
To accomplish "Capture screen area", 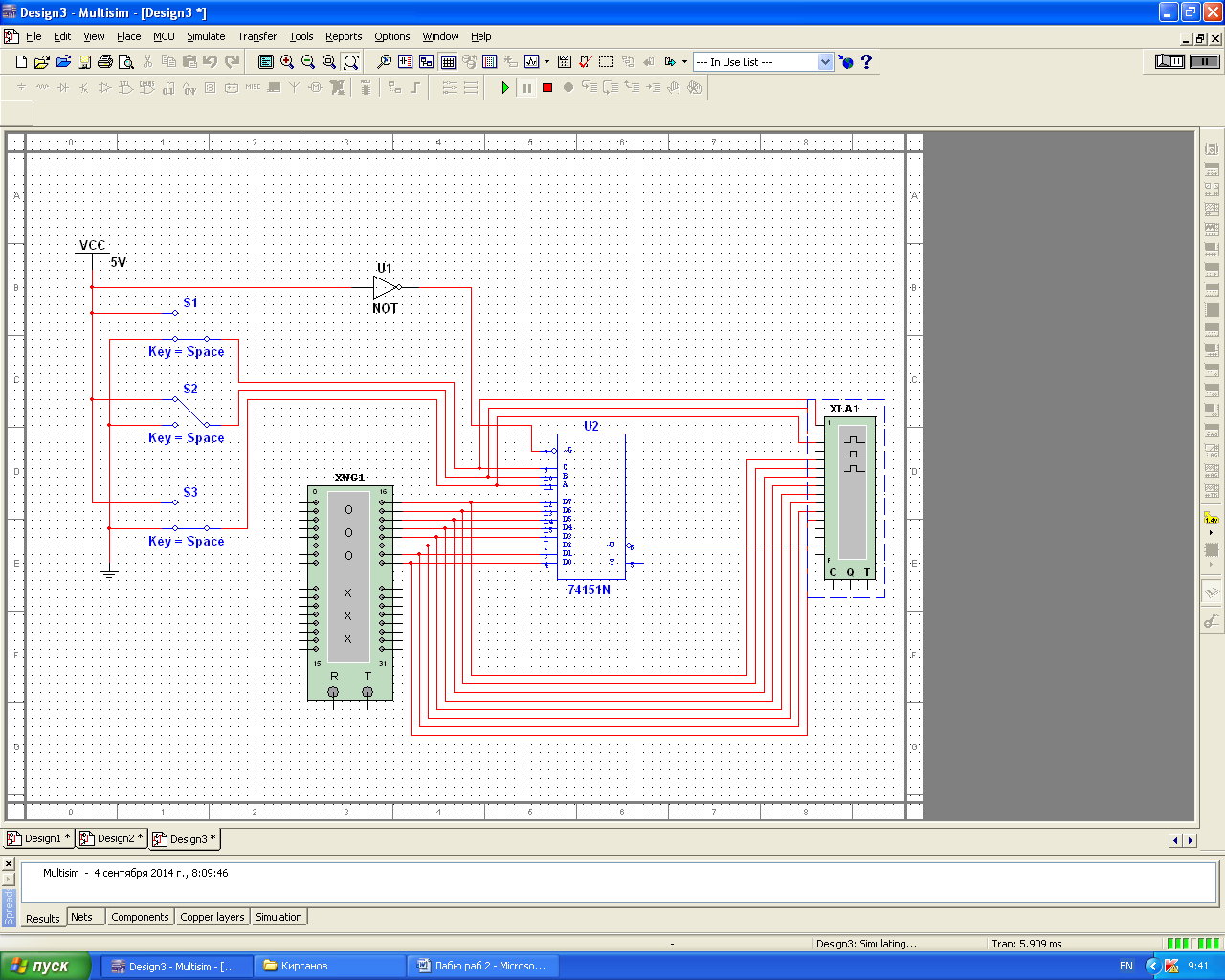I will coord(606,61).
